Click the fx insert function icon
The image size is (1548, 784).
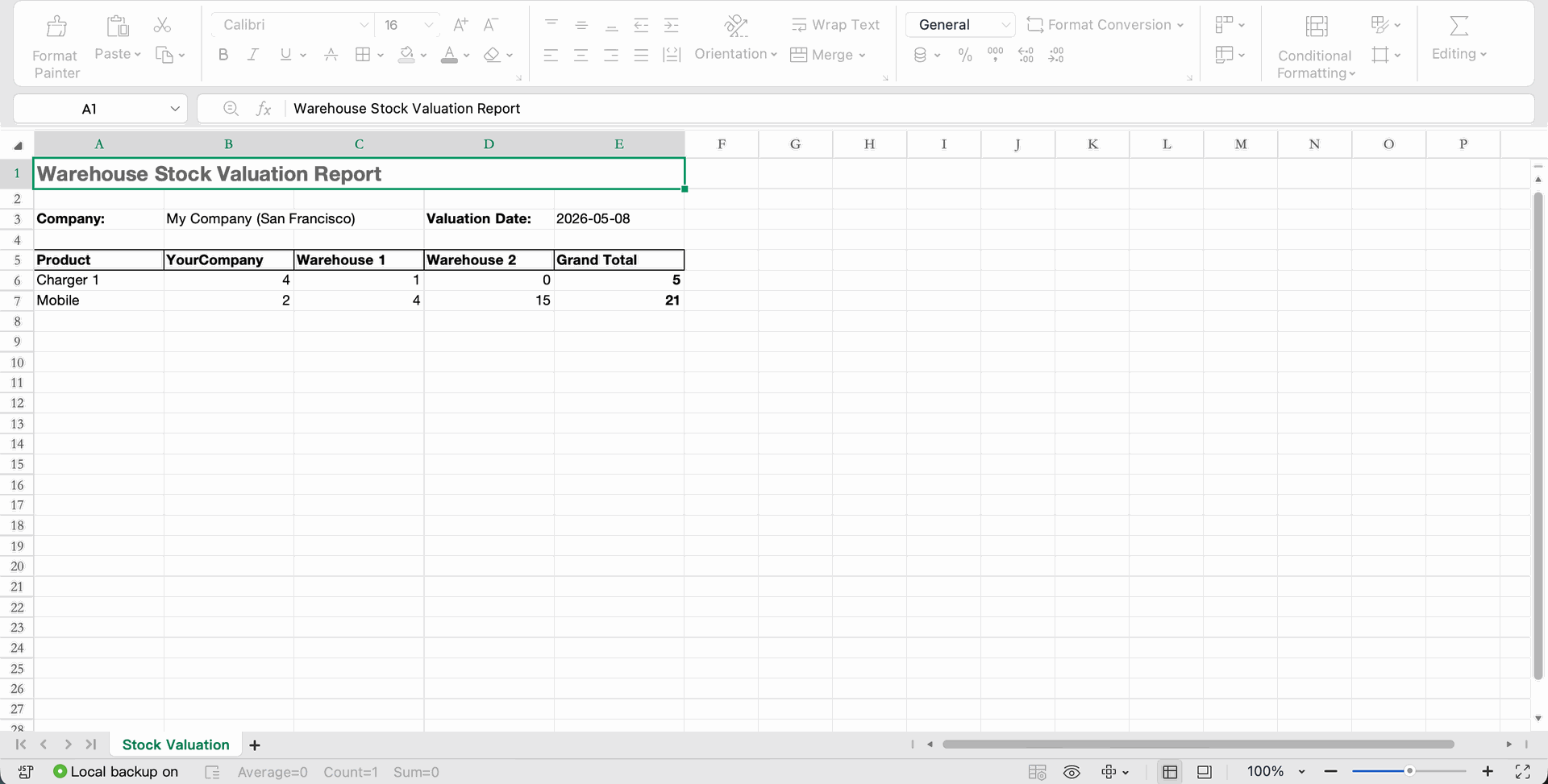click(264, 109)
